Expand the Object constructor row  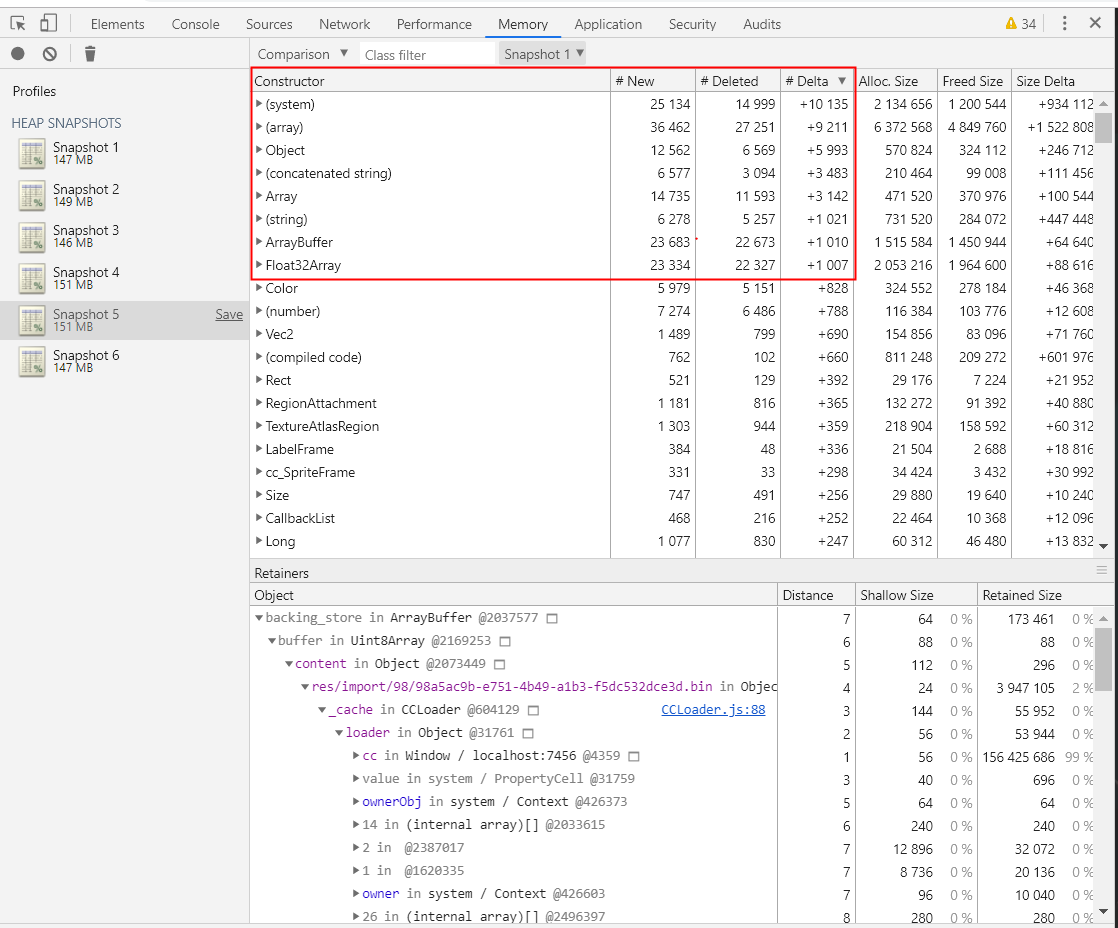coord(260,150)
